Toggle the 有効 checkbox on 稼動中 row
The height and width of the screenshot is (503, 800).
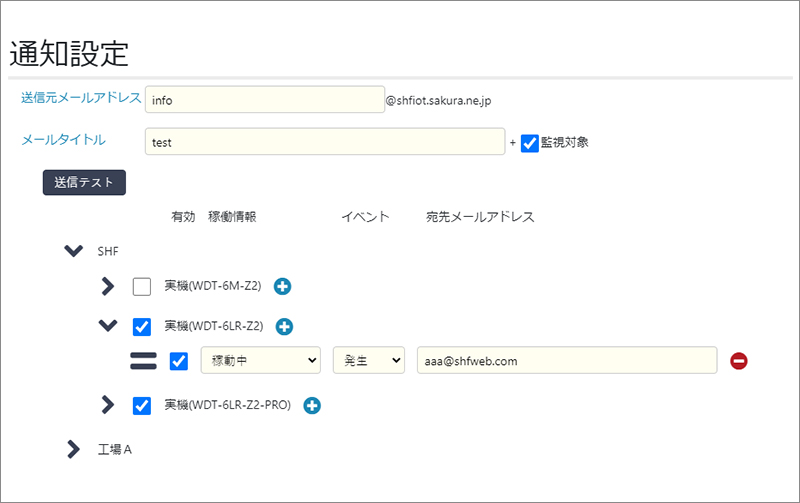click(179, 361)
